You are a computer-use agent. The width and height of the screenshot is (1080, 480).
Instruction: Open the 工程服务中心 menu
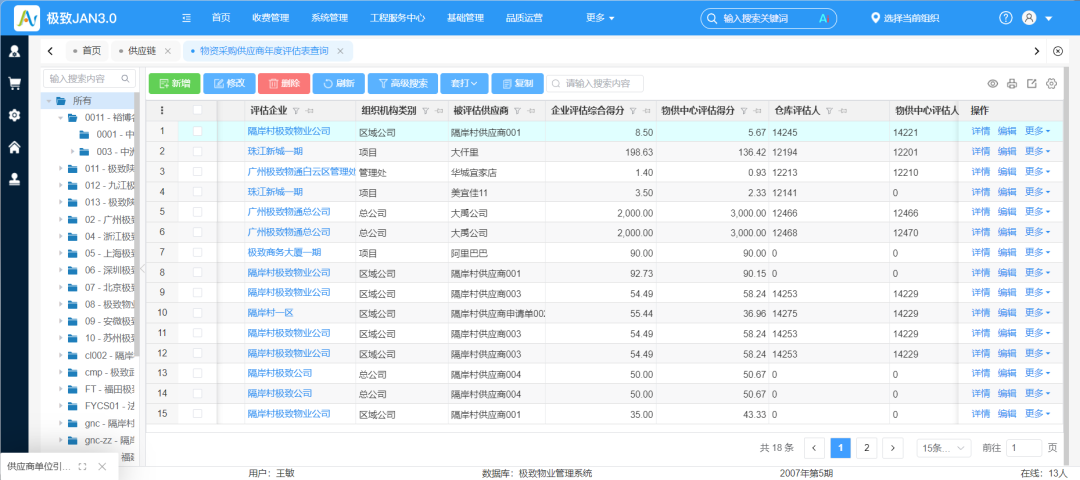point(397,19)
